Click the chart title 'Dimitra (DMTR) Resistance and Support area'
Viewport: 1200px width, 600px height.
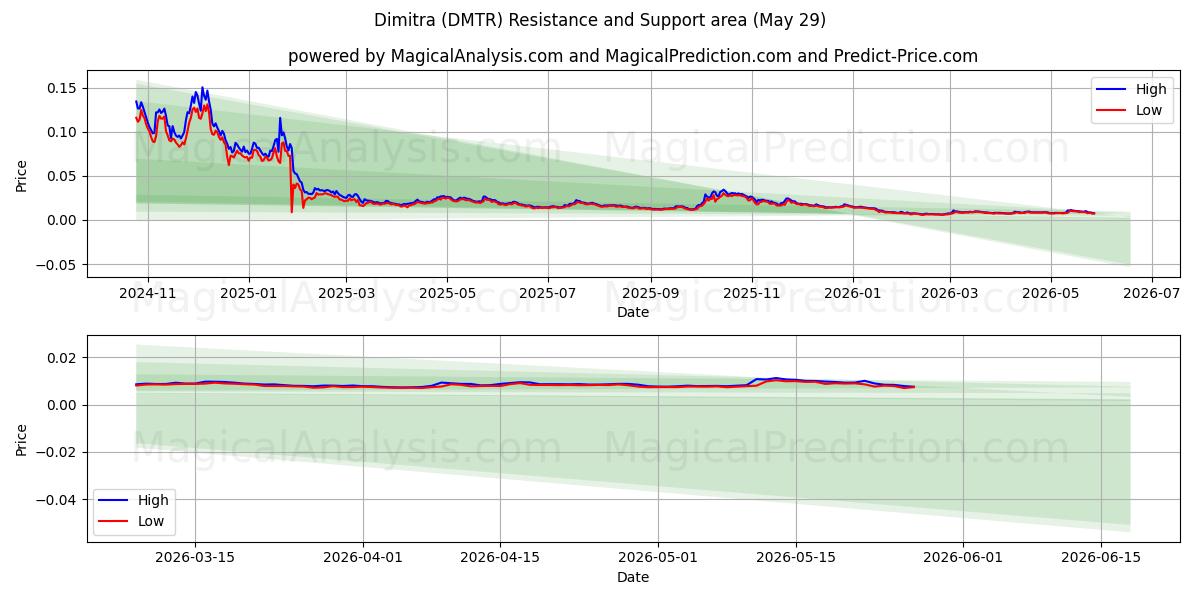599,20
